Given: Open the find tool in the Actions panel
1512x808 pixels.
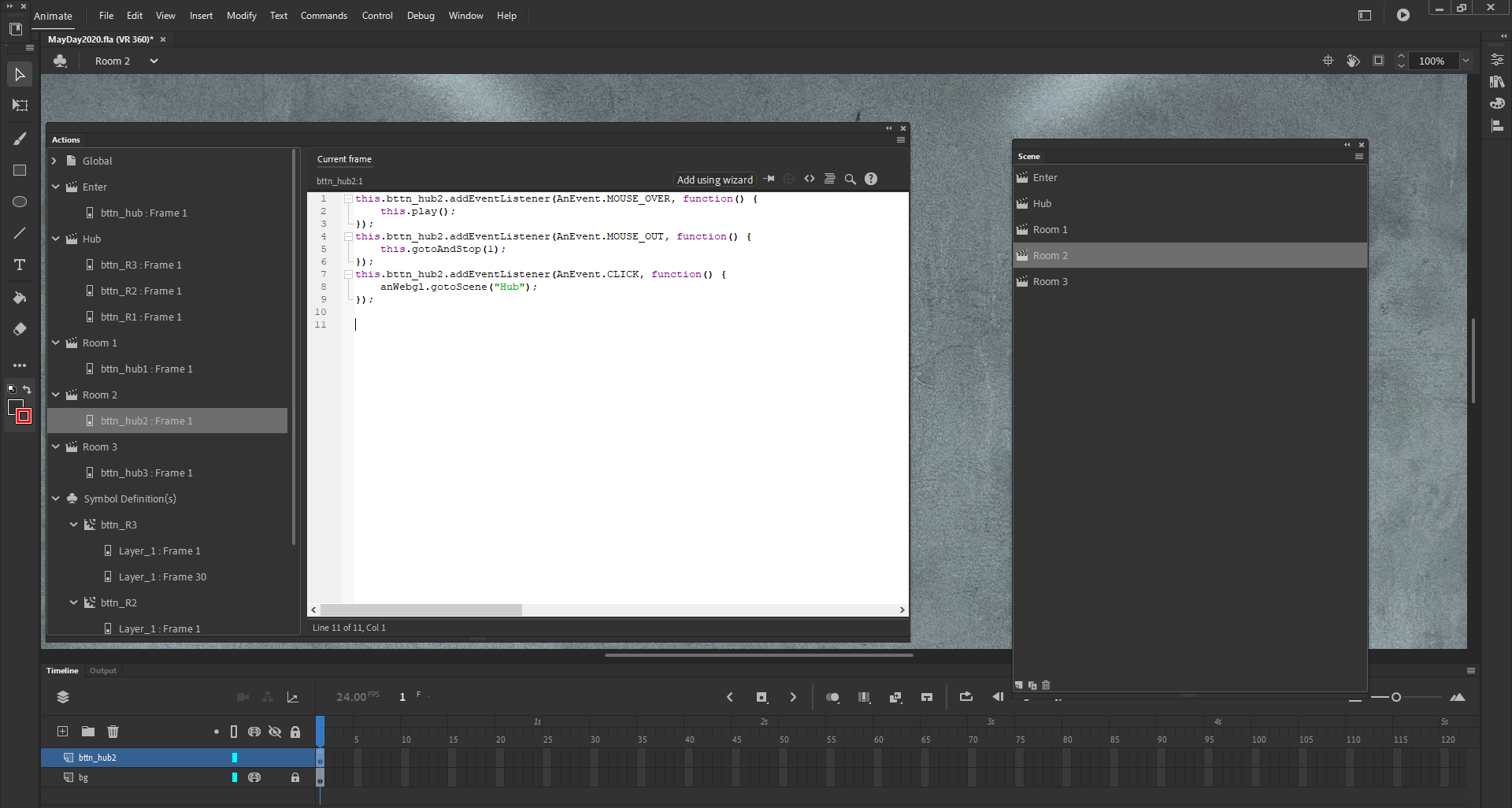Looking at the screenshot, I should (850, 179).
